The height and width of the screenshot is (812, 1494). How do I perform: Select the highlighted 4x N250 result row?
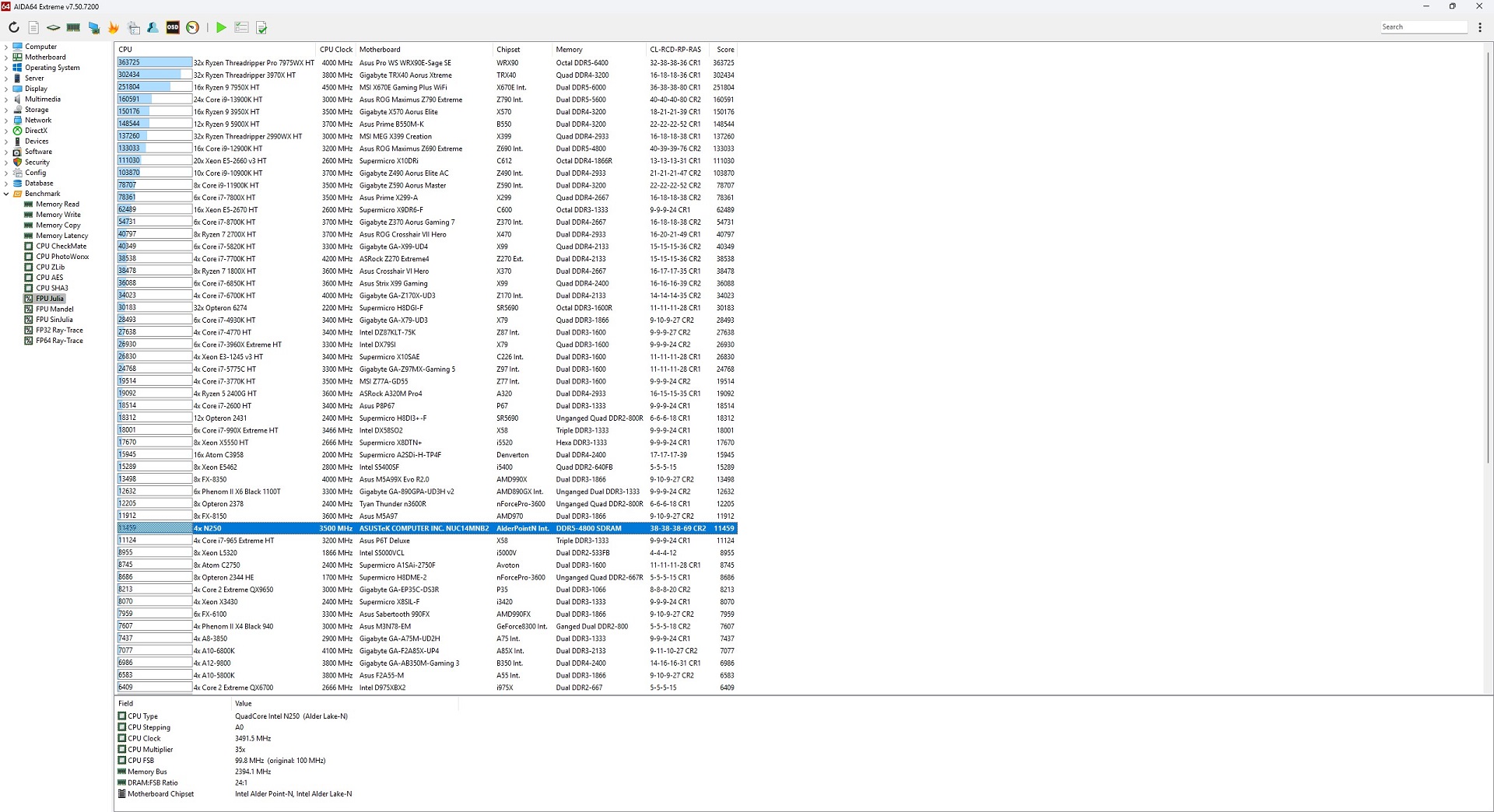click(x=426, y=528)
